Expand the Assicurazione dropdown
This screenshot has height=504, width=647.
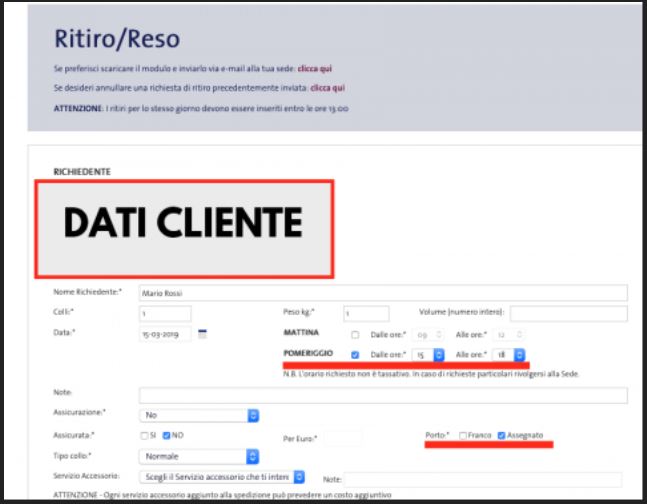(x=199, y=414)
